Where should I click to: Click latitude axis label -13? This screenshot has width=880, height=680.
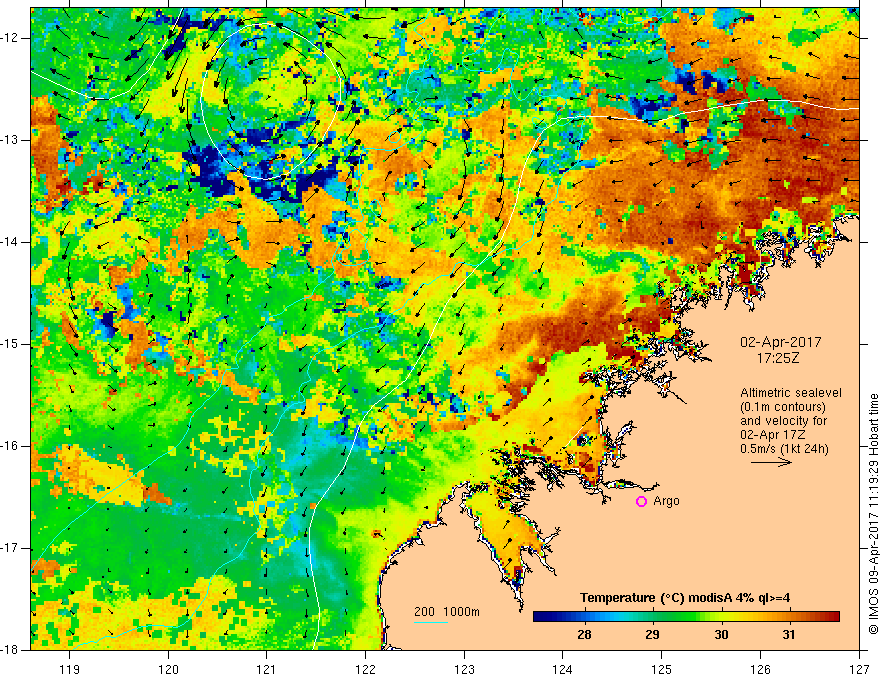tap(11, 140)
